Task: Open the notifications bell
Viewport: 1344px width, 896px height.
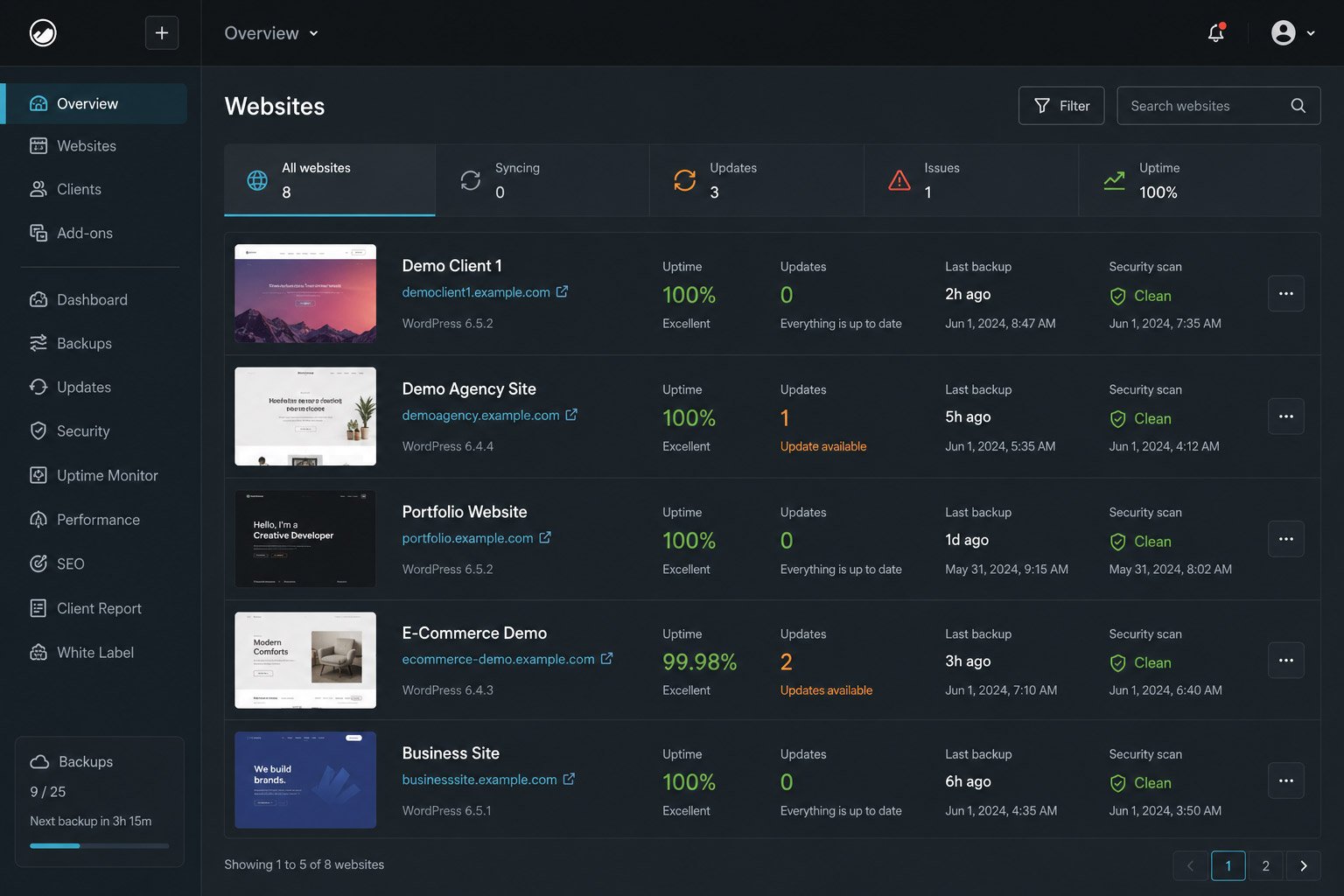Action: point(1216,33)
